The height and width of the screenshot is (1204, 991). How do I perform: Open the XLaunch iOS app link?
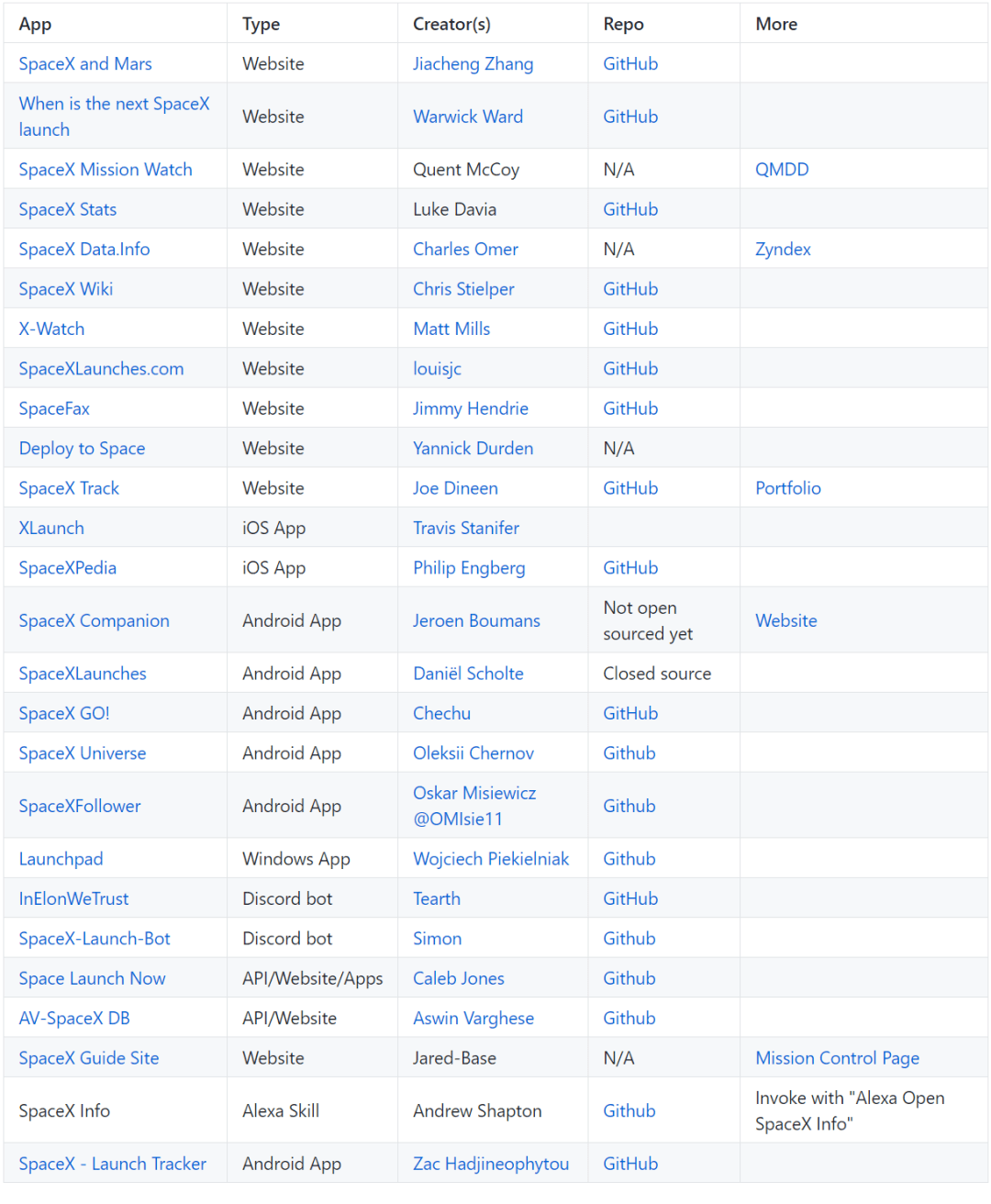tap(51, 529)
